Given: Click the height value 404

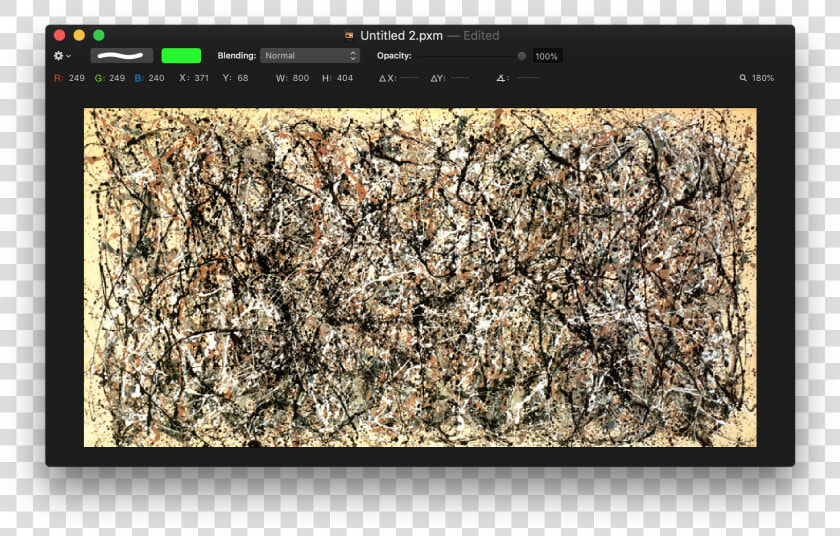Looking at the screenshot, I should click(x=344, y=78).
